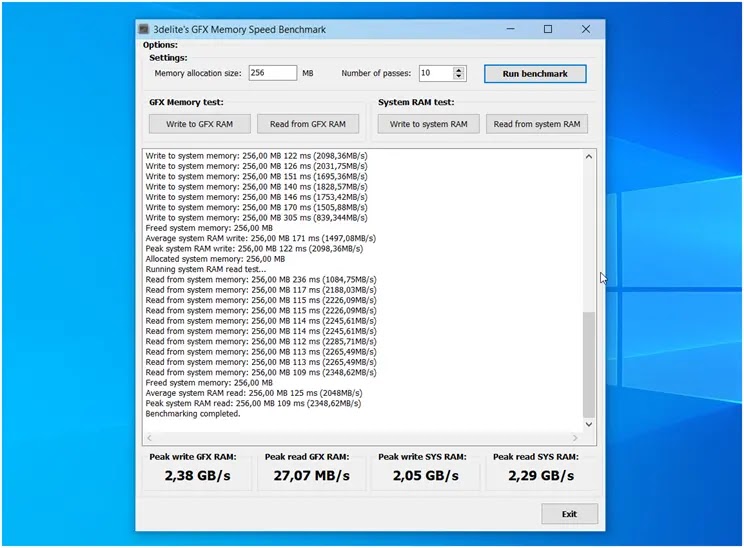The height and width of the screenshot is (548, 744).
Task: Start the Write to GFX RAM test
Action: tap(199, 124)
